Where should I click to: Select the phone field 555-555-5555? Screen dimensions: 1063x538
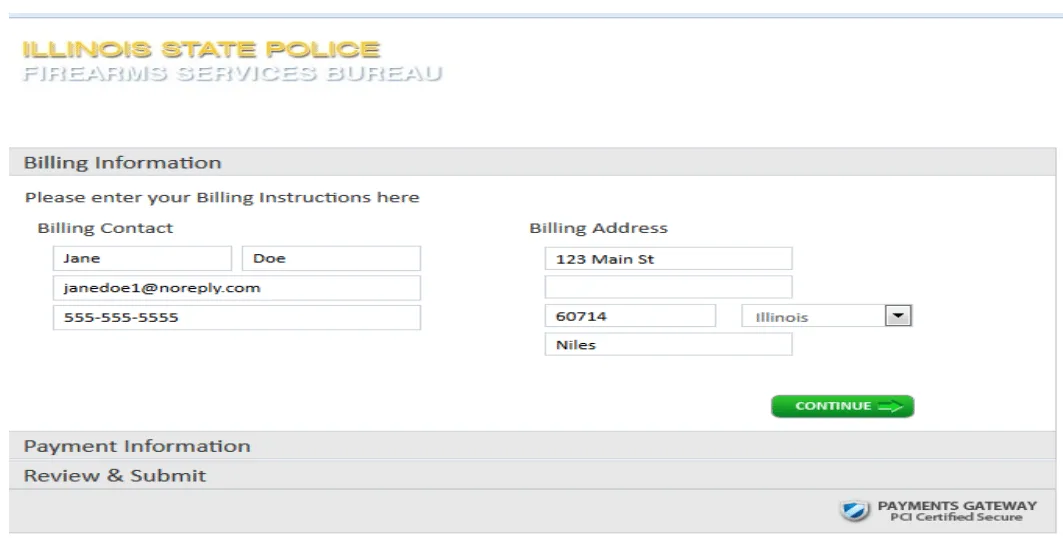click(237, 317)
